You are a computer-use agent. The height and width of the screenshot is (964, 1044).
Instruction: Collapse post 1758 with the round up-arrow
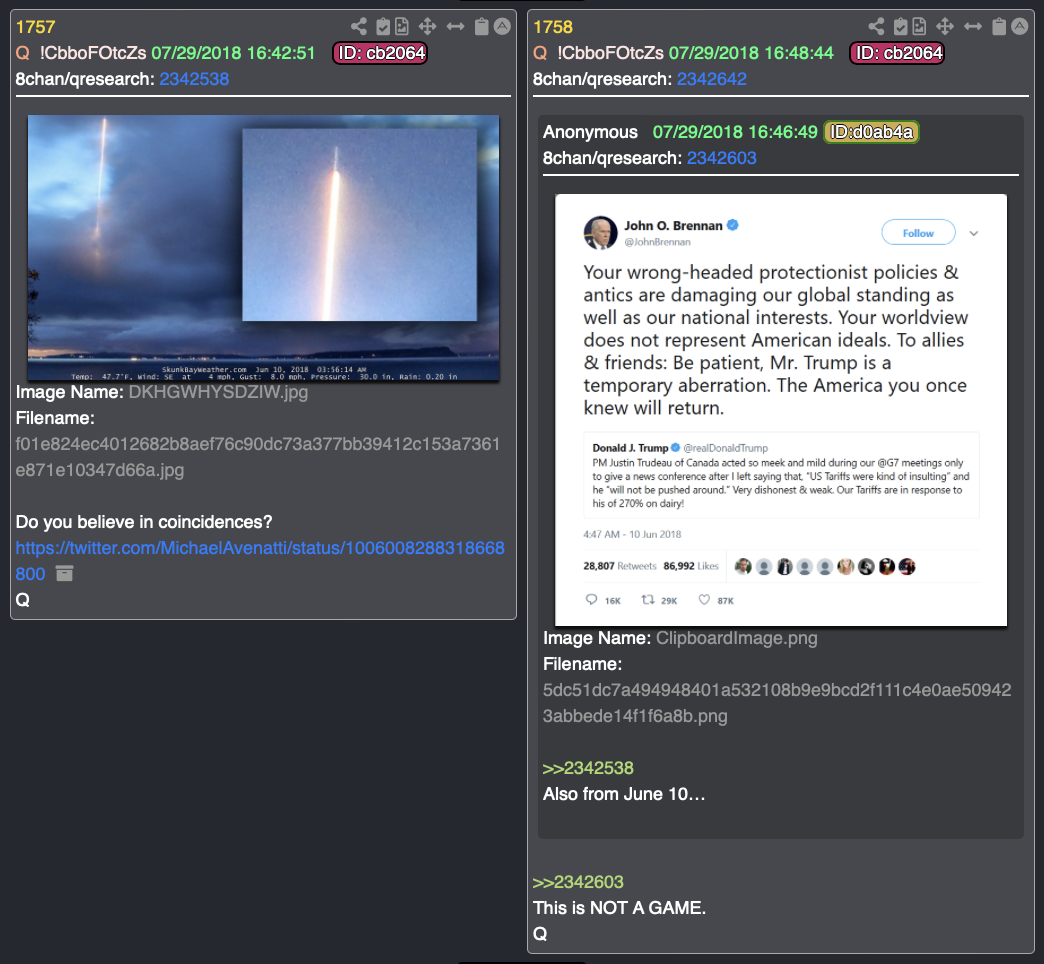(1020, 27)
